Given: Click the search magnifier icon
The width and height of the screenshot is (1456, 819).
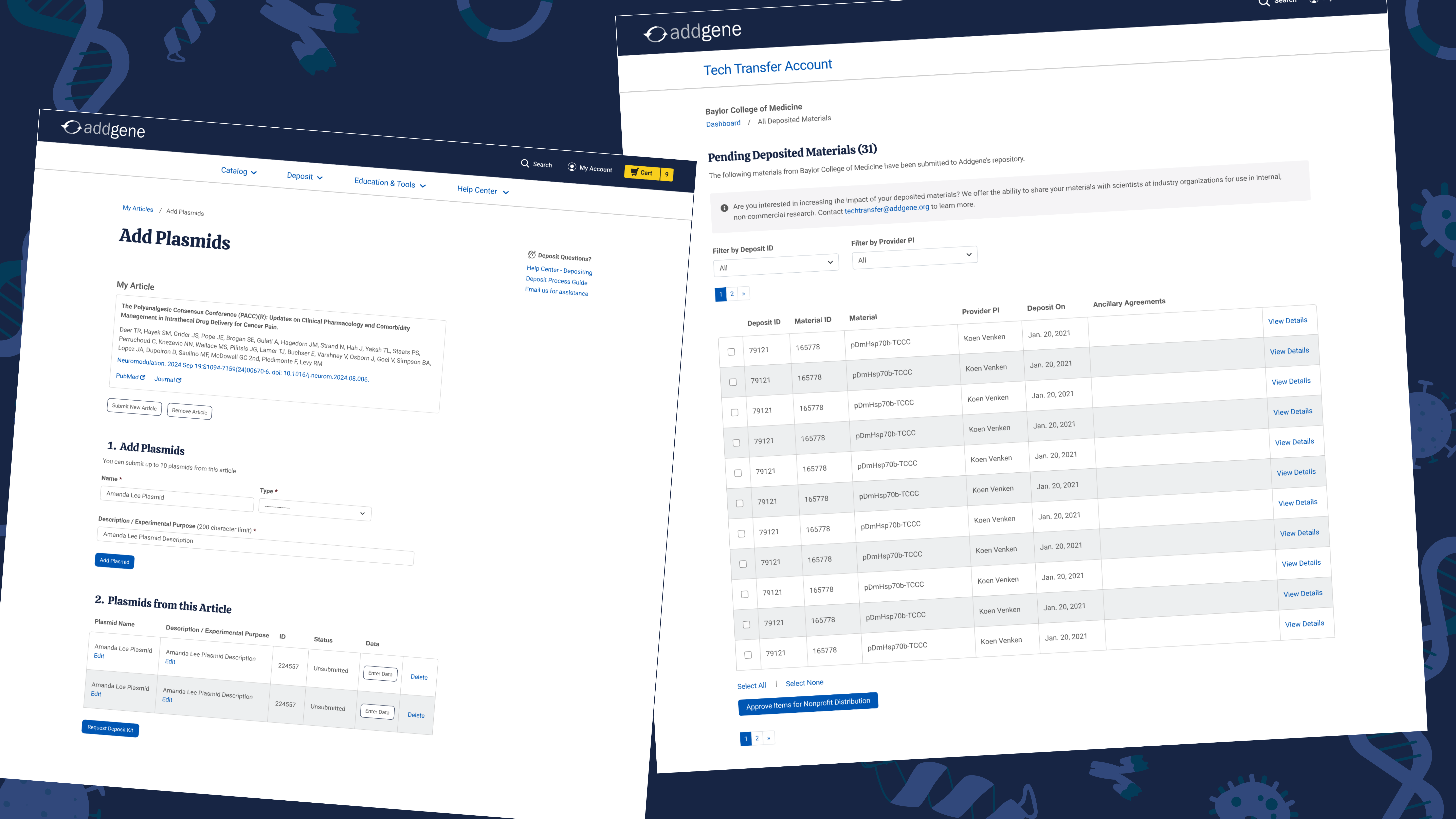Looking at the screenshot, I should pos(525,163).
